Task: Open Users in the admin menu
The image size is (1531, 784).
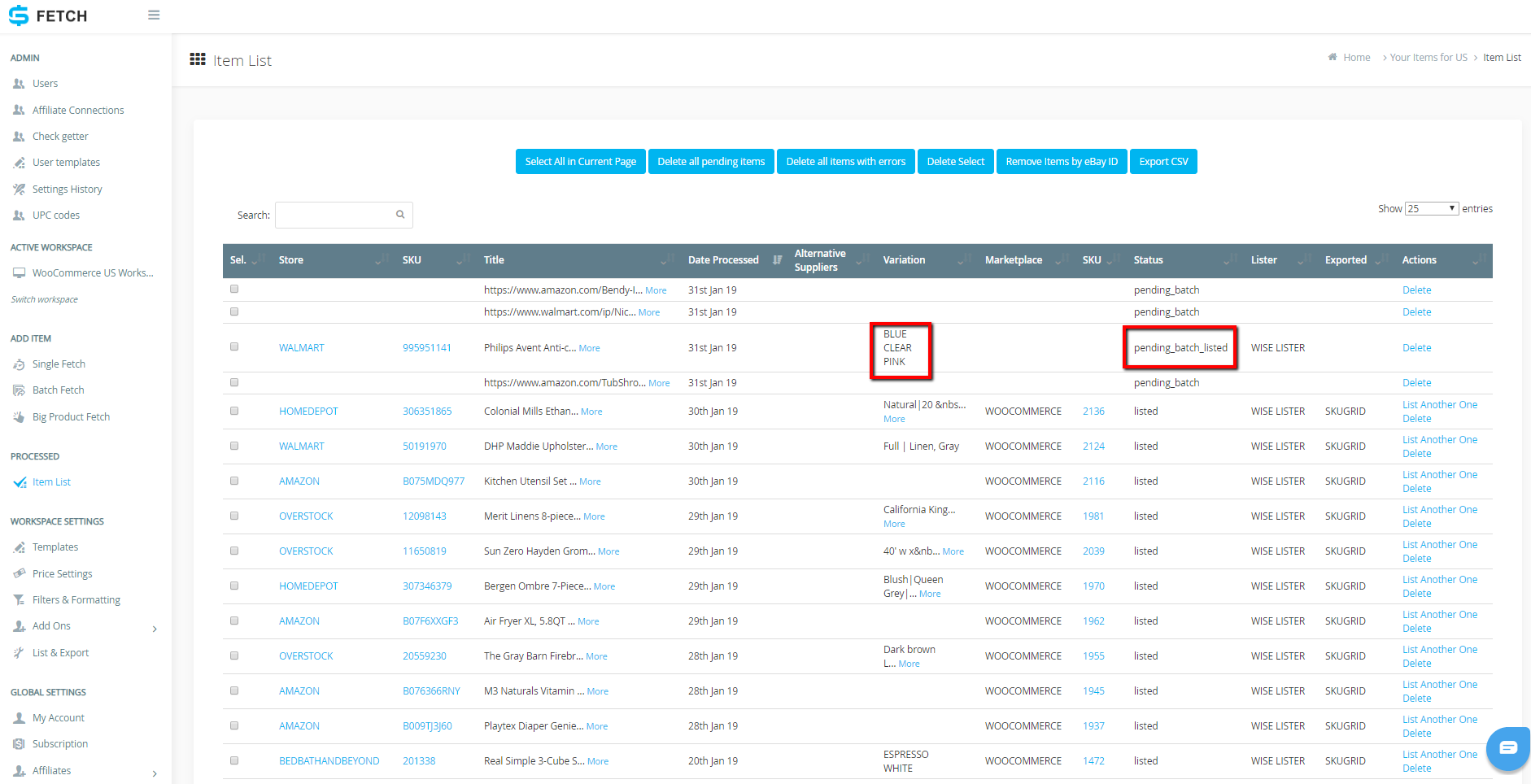Action: (45, 84)
